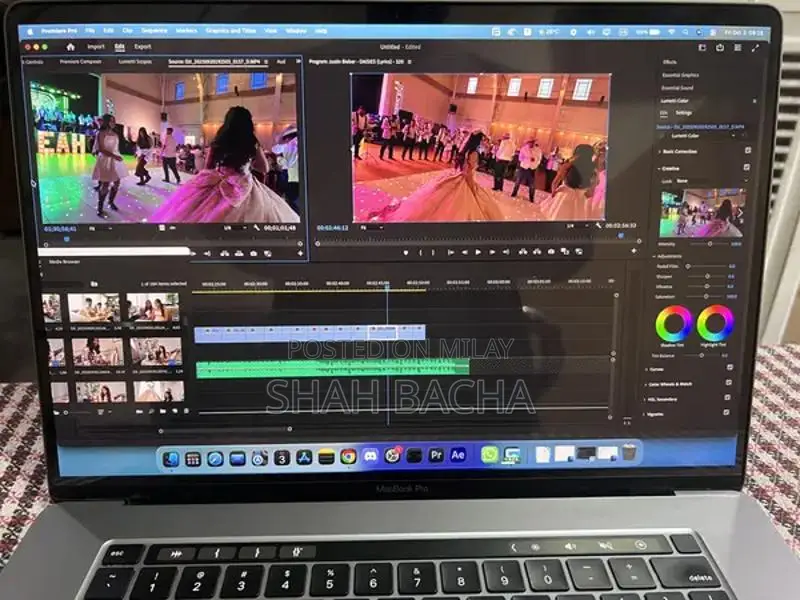Screen dimensions: 800x600
Task: Collapse the Creative section in Lumetri Color
Action: click(660, 167)
